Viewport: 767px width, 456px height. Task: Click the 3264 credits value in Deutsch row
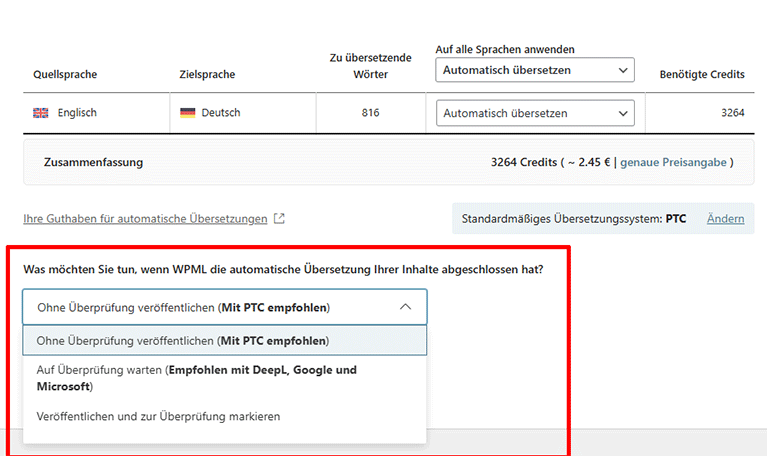[732, 113]
